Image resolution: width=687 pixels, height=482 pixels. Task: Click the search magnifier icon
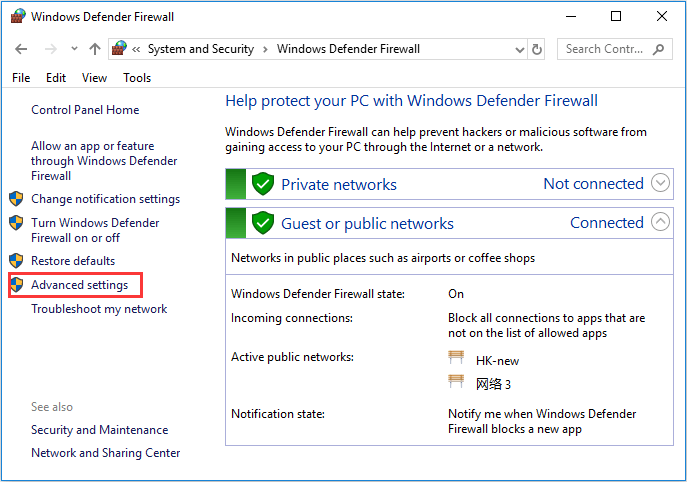coord(658,49)
